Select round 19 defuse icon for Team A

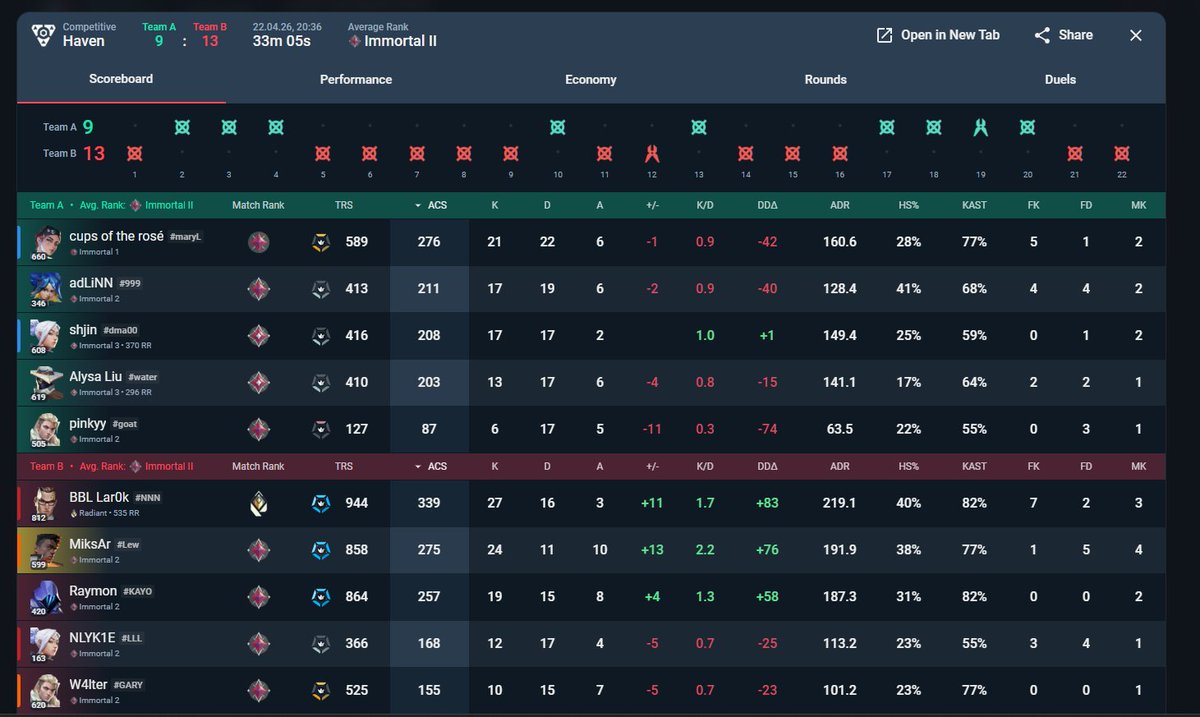point(981,127)
